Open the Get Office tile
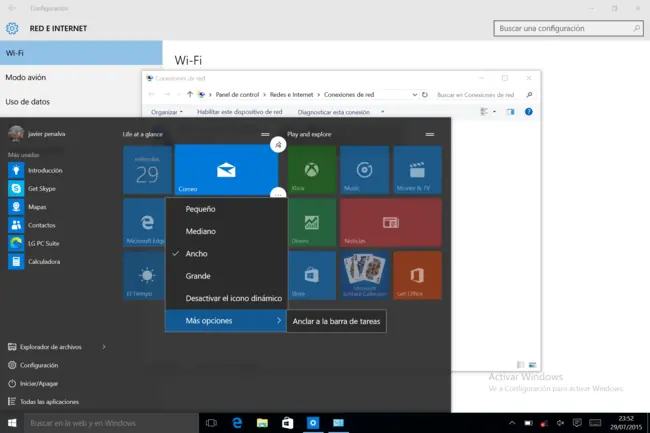 417,276
